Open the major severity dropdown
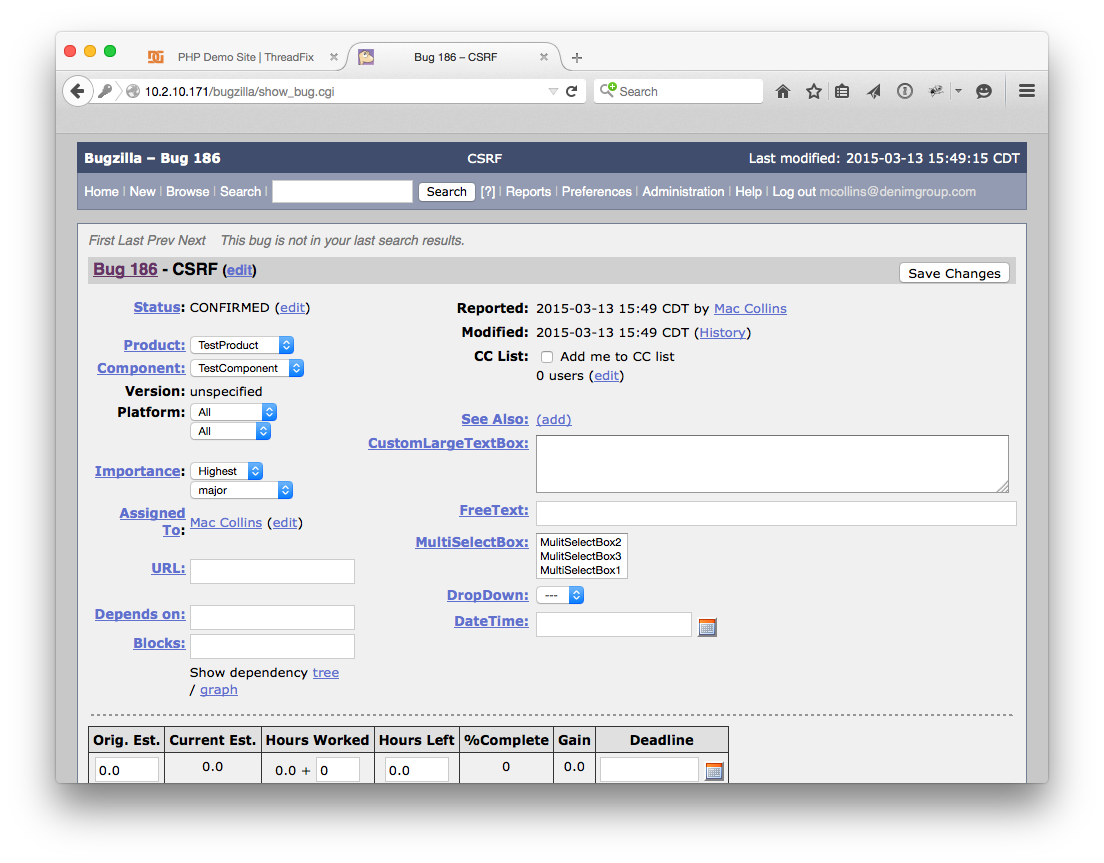 (x=241, y=490)
